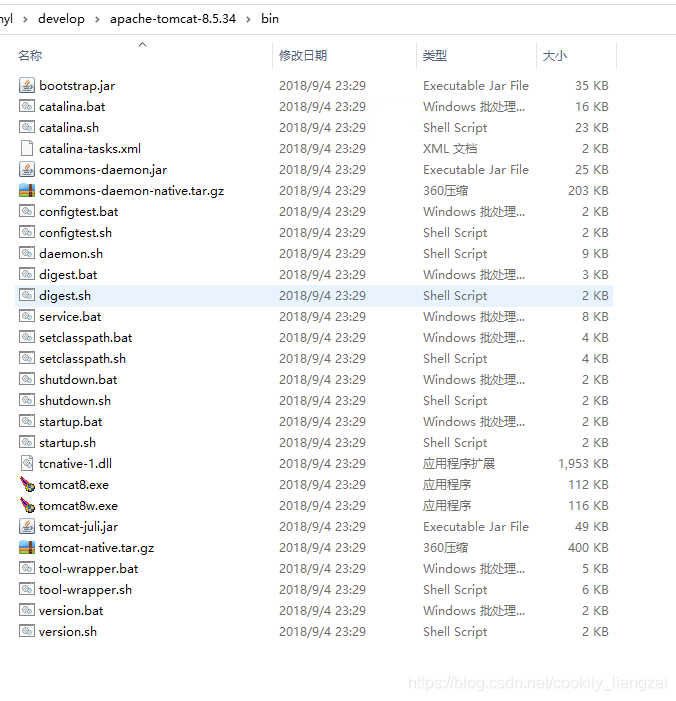
Task: Click the digest.sh file icon
Action: point(27,295)
